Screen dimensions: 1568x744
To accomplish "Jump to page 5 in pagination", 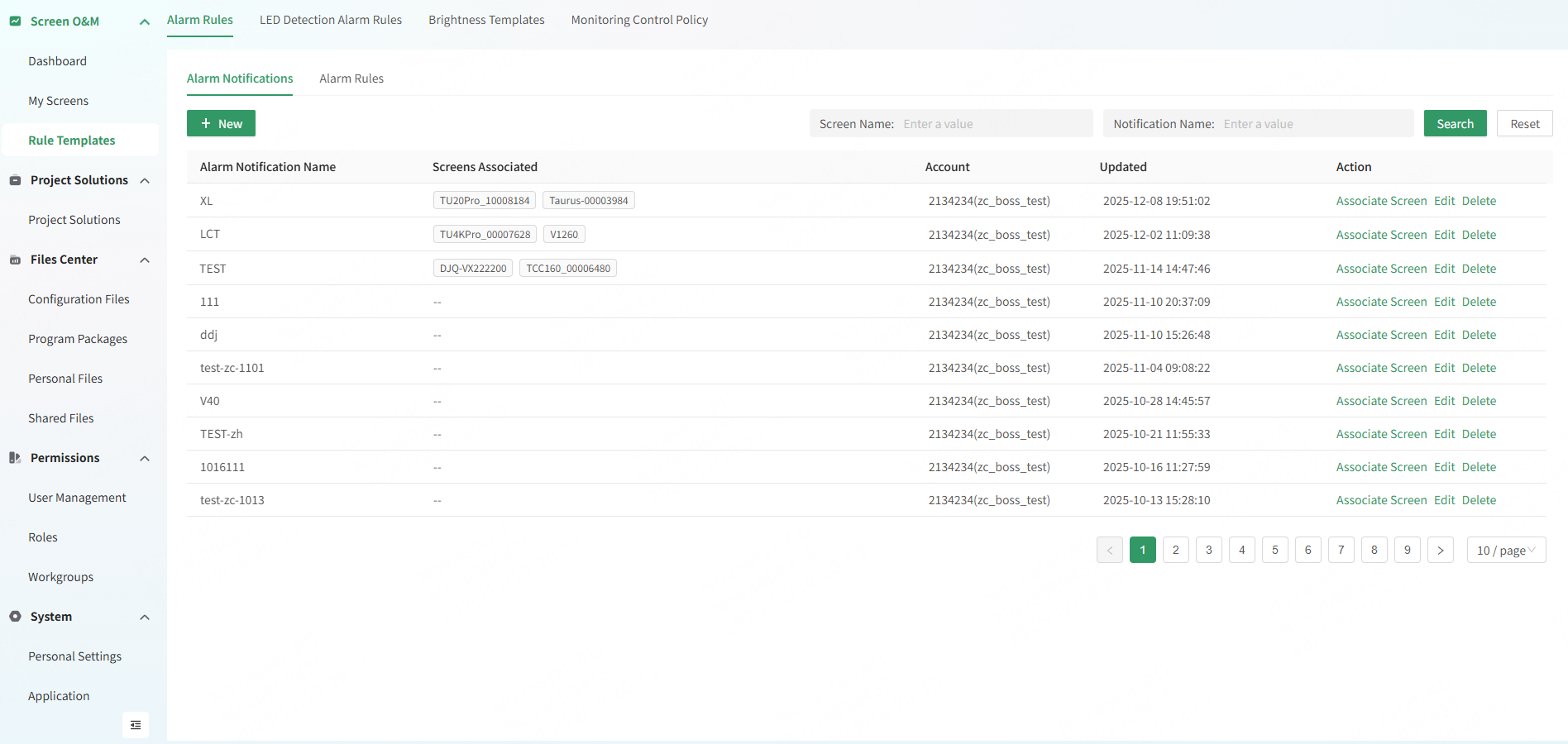I will point(1274,550).
